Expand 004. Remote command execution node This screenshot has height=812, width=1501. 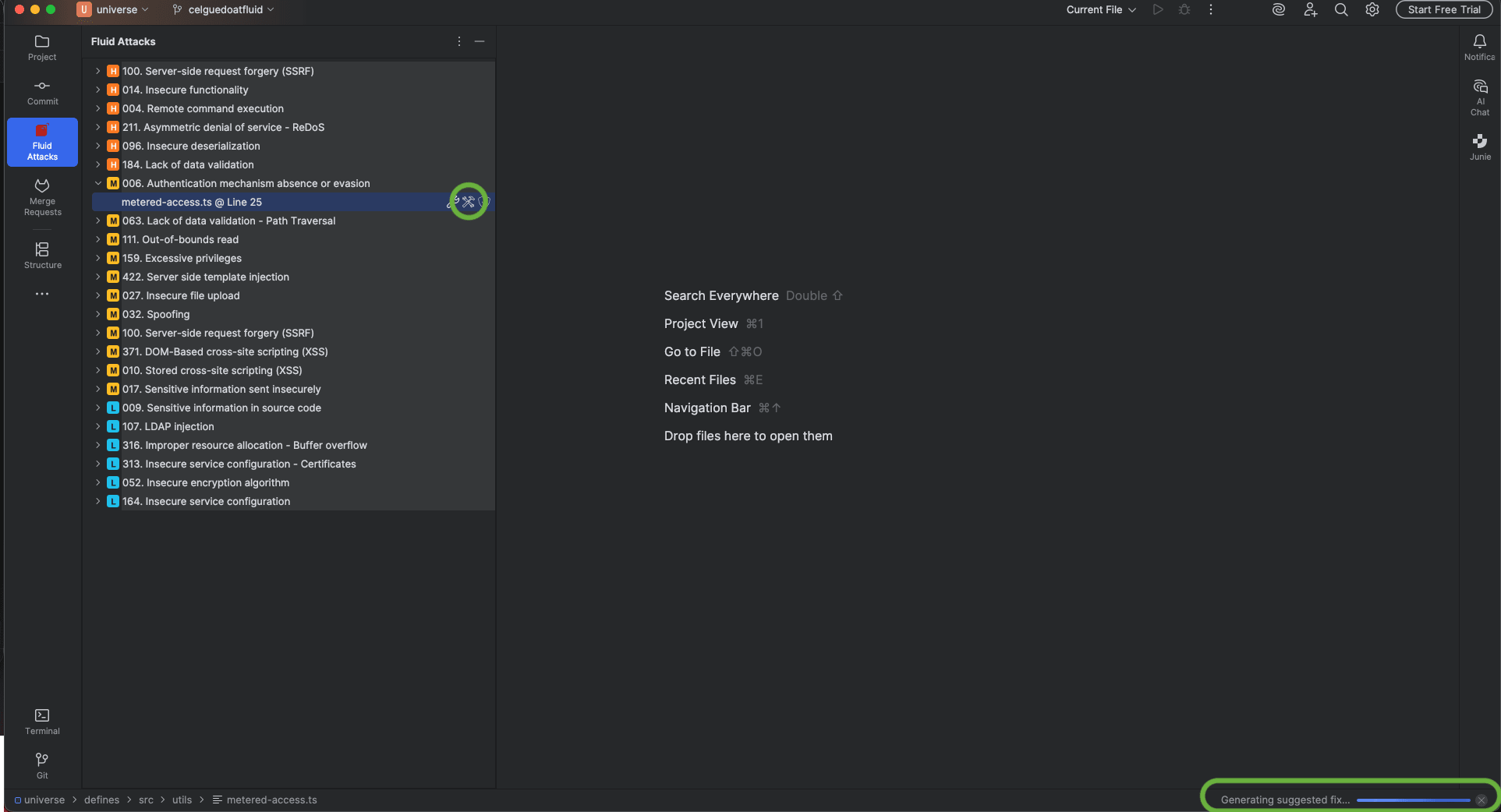click(x=98, y=108)
